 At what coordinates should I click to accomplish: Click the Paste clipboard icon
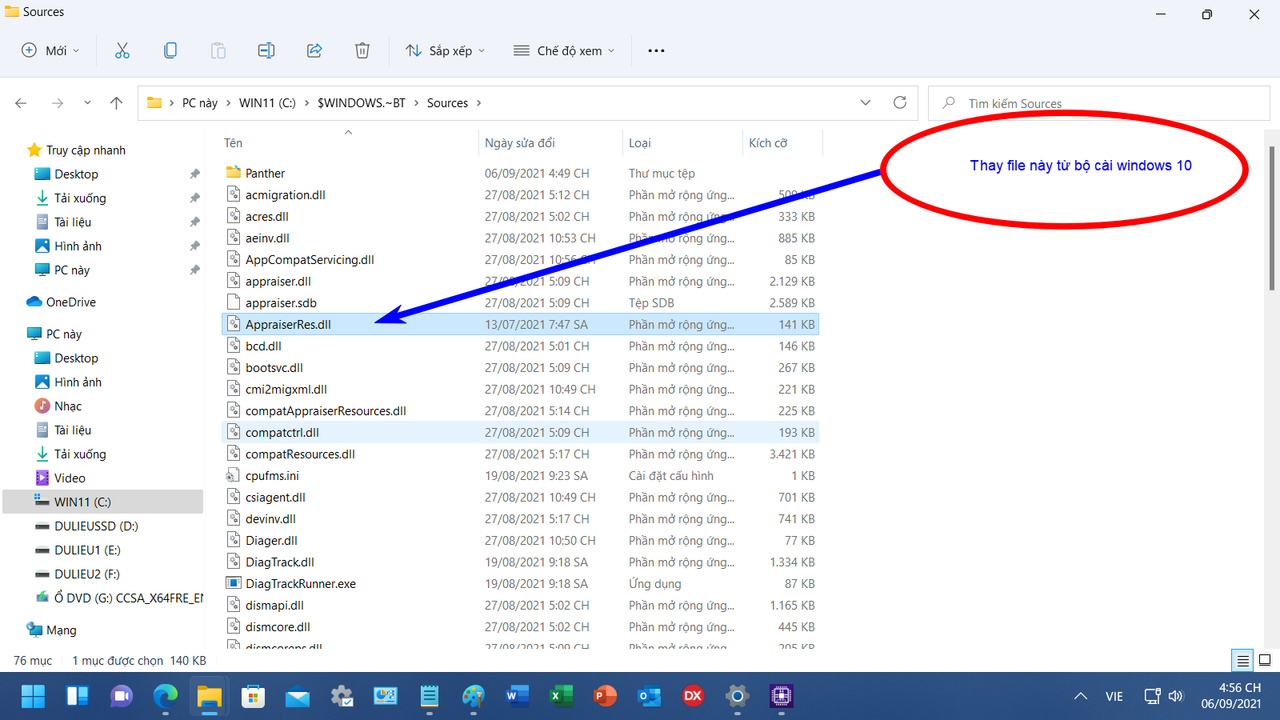point(218,50)
